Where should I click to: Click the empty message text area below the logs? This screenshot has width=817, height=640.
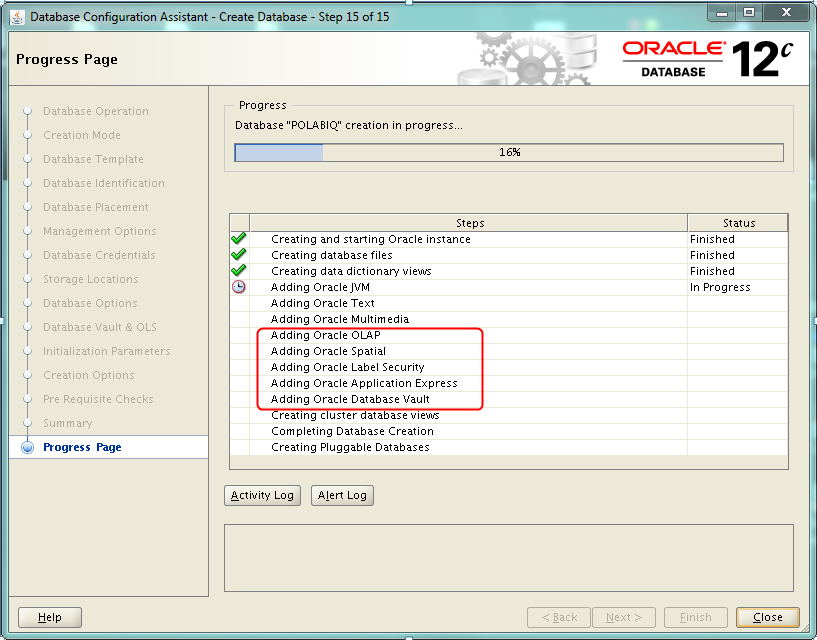click(x=509, y=558)
